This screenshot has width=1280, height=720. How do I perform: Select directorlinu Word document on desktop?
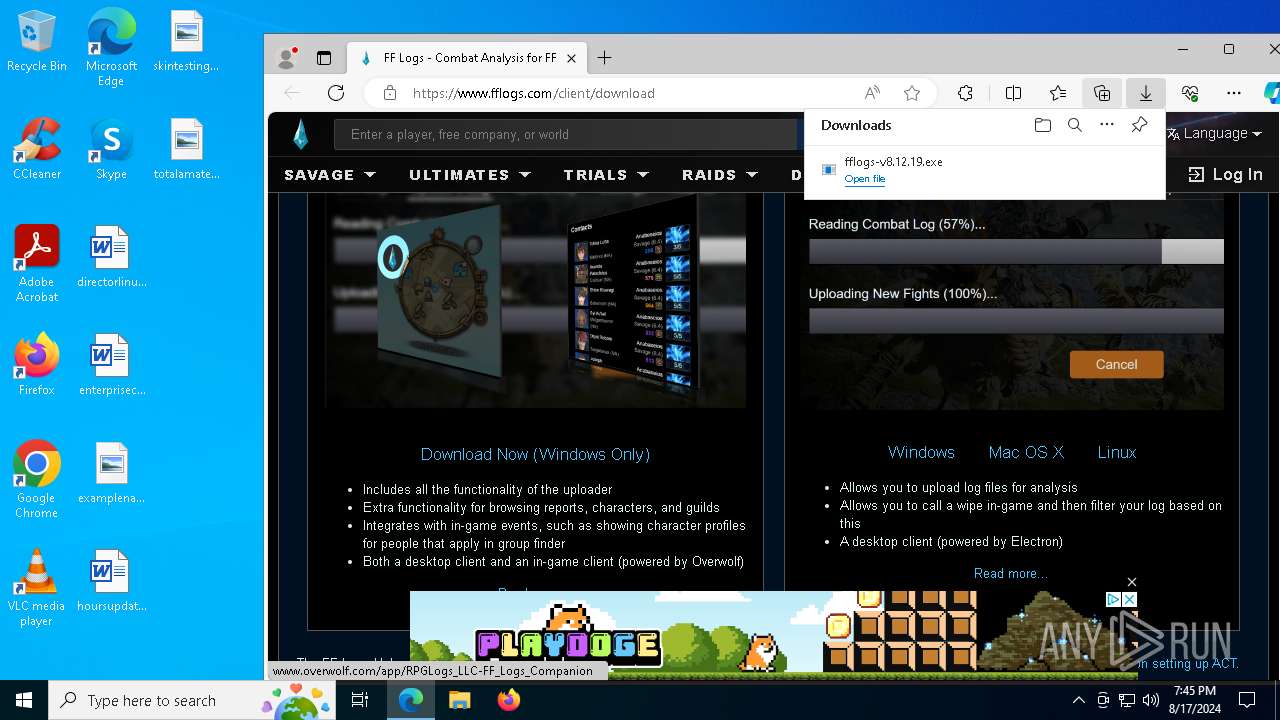111,257
